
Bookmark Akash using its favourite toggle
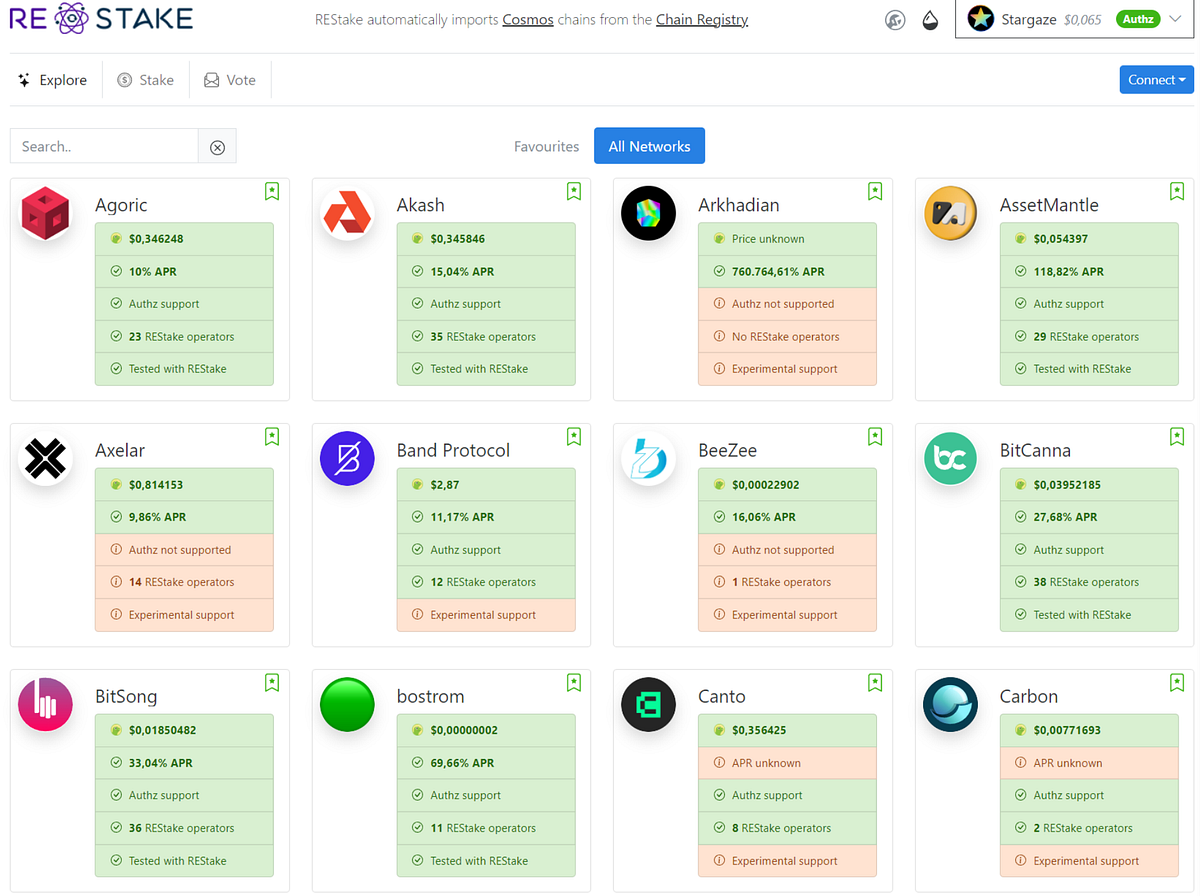point(573,191)
